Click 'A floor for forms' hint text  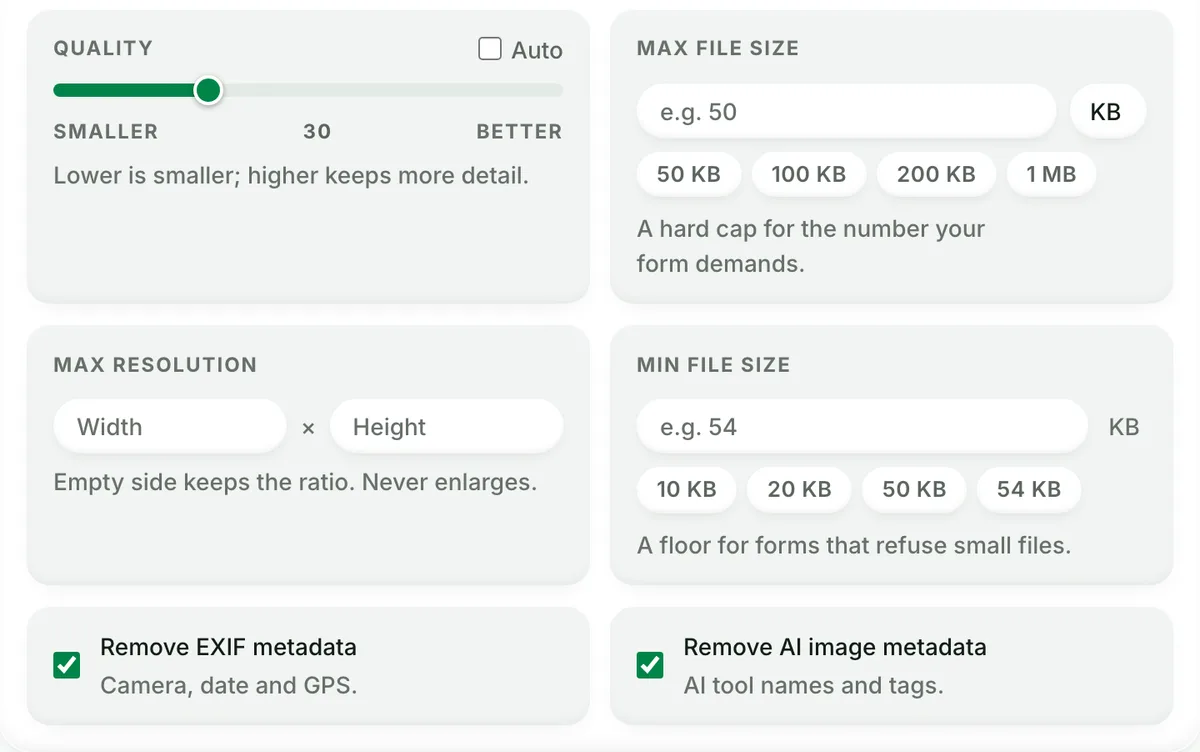pyautogui.click(x=854, y=546)
